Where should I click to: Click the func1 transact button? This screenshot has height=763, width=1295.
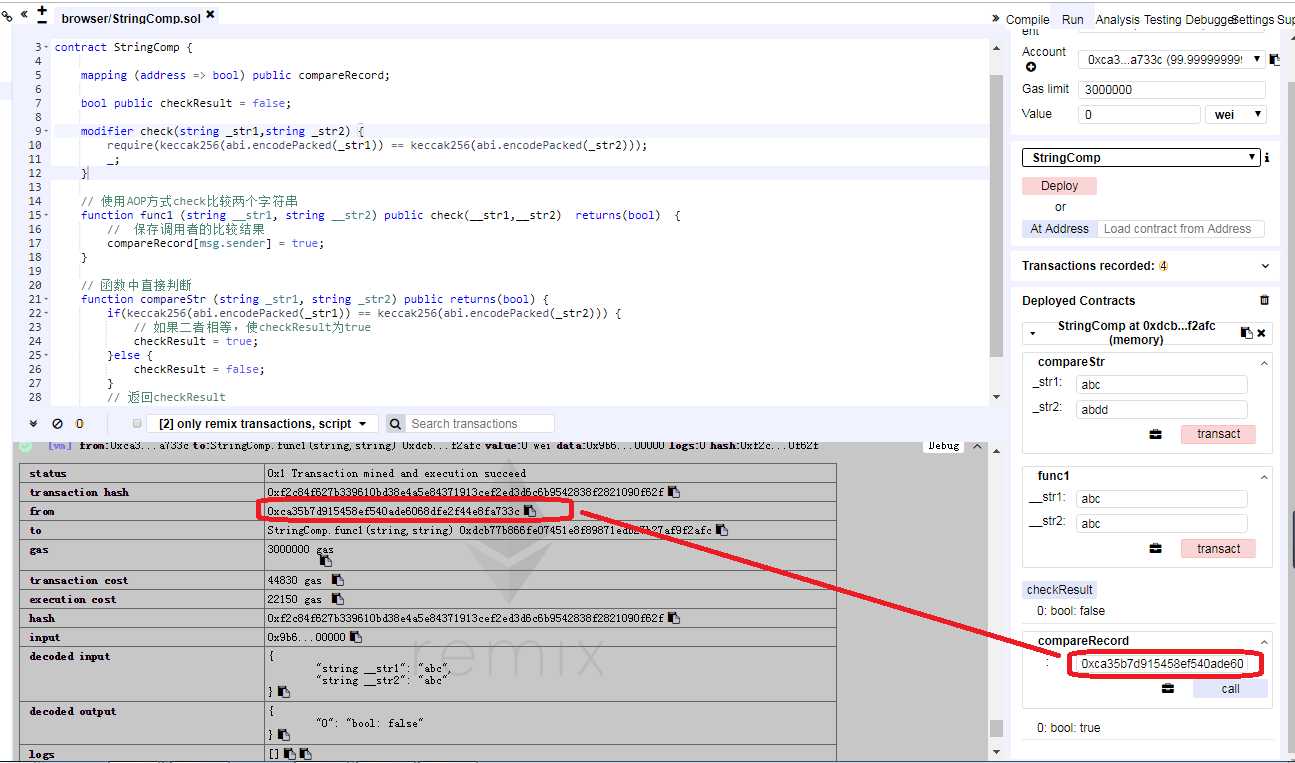[x=1218, y=549]
